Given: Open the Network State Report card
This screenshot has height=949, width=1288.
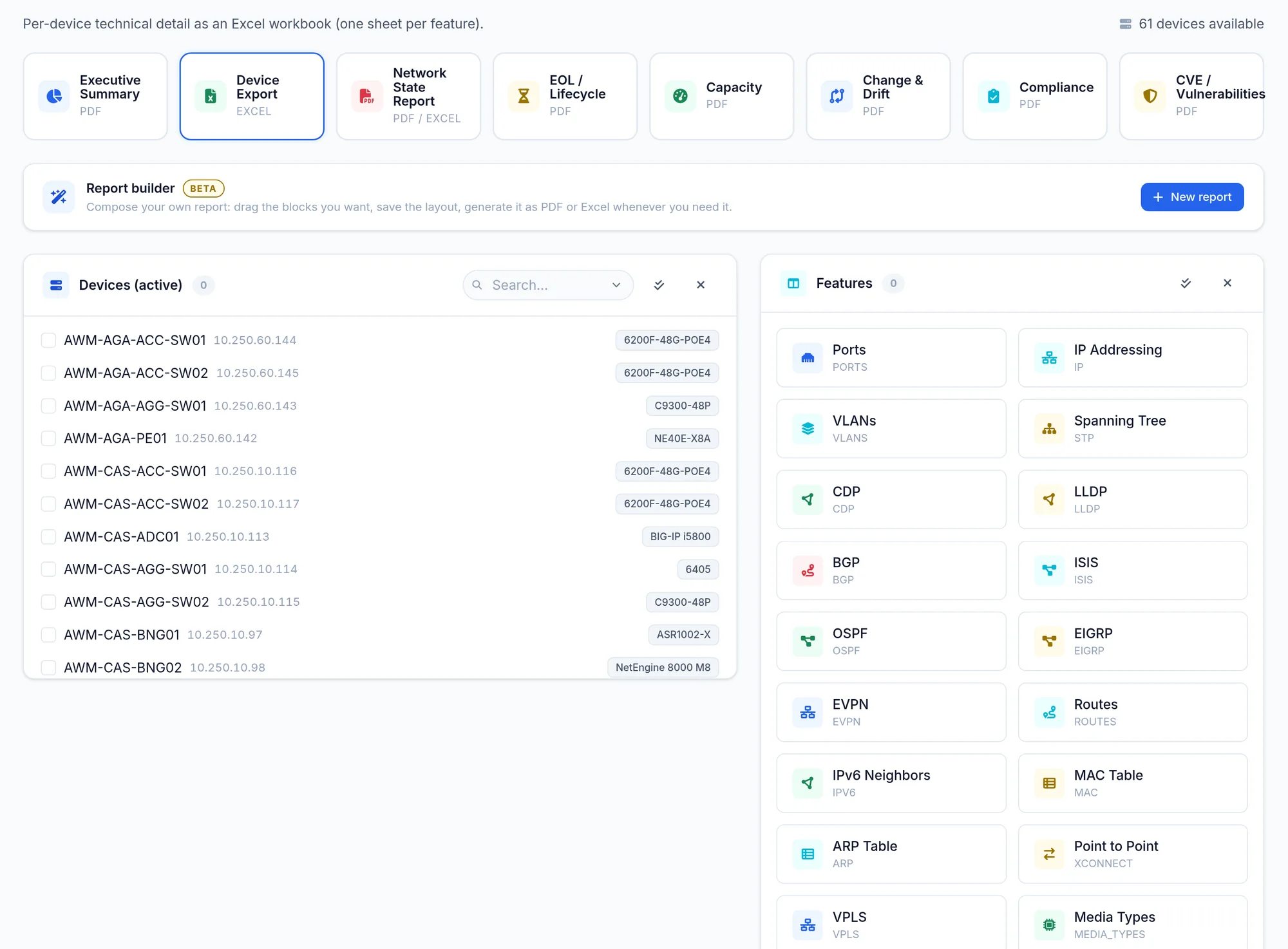Looking at the screenshot, I should pos(408,96).
